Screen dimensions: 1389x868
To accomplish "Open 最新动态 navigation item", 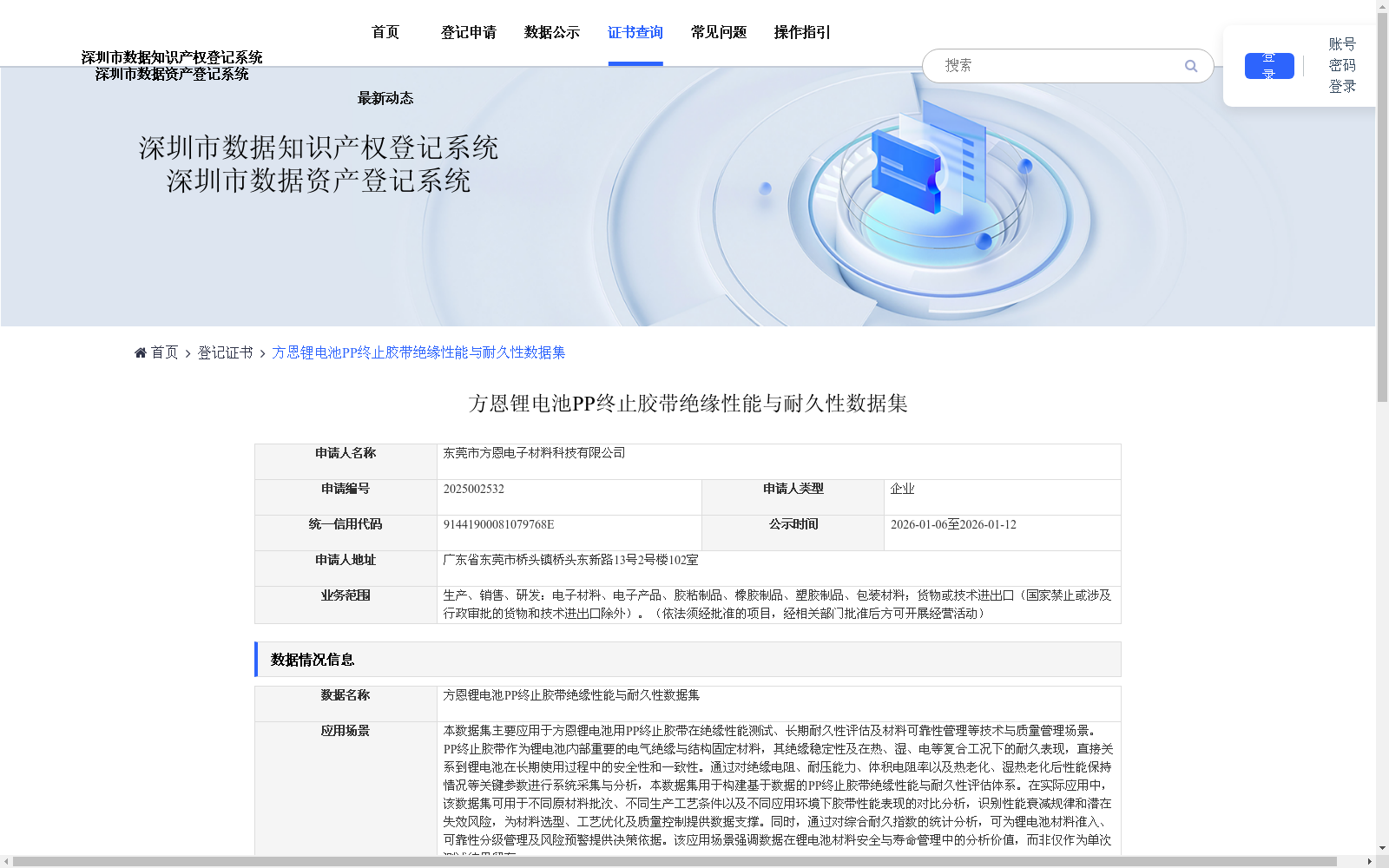I will (385, 98).
